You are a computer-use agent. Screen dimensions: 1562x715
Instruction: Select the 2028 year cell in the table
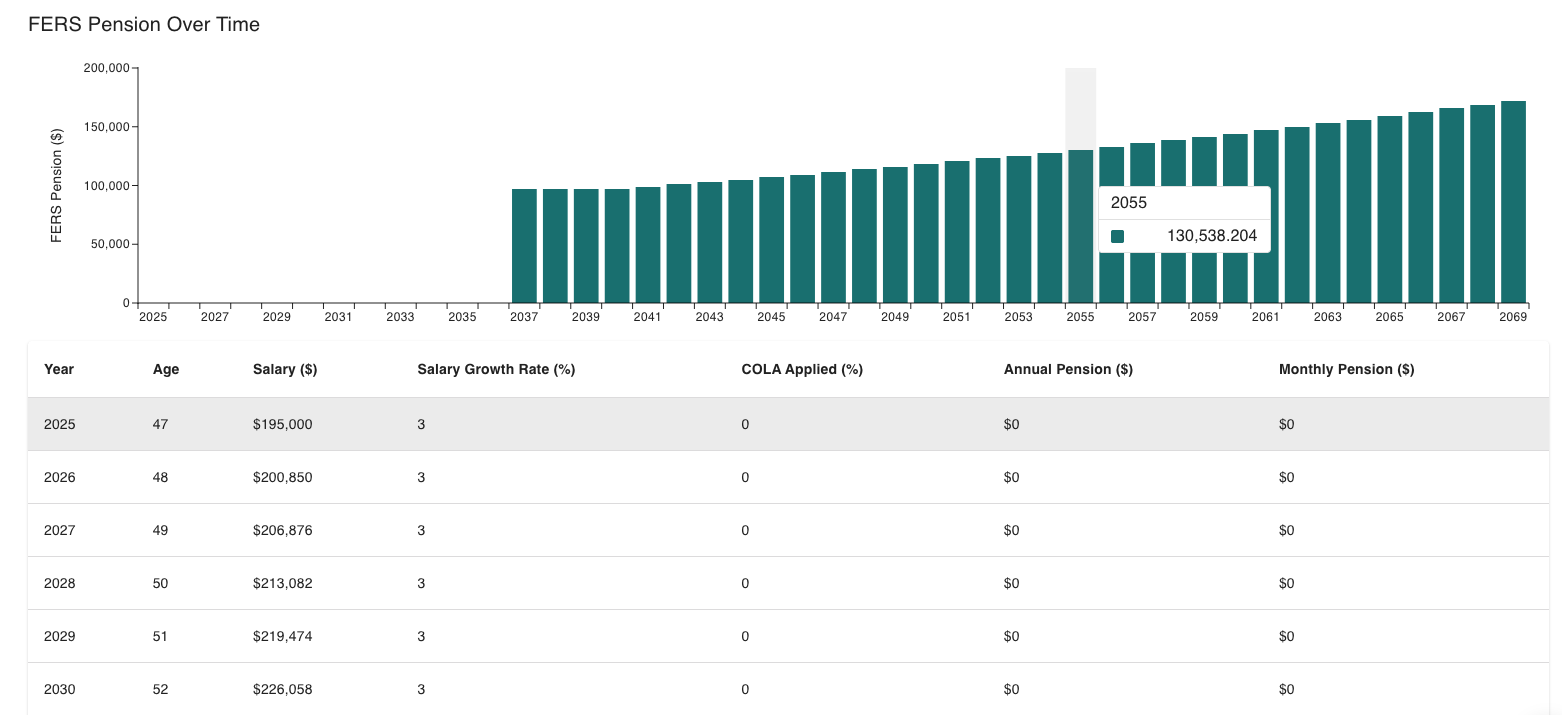click(60, 583)
